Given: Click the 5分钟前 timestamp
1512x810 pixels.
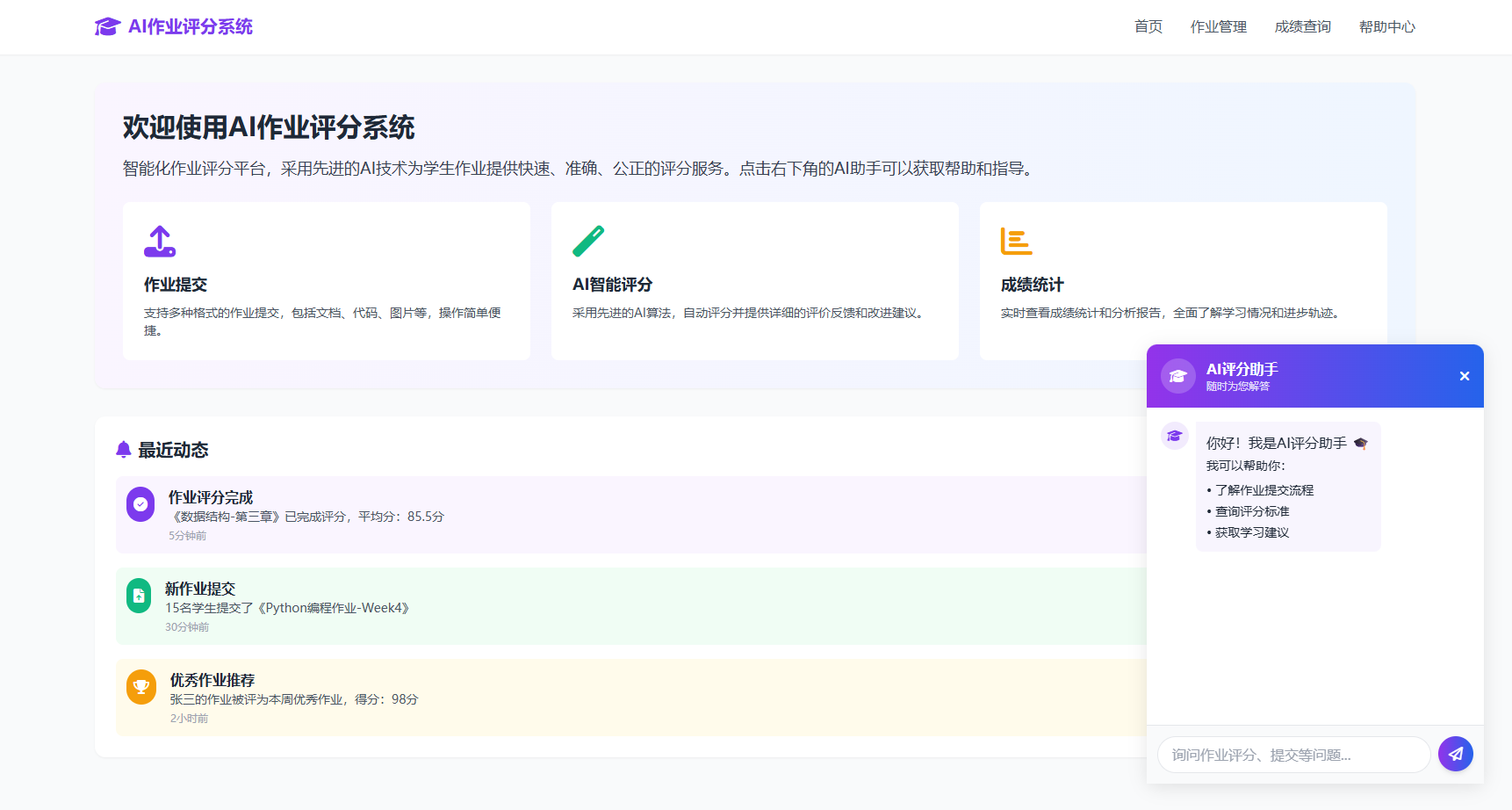Looking at the screenshot, I should click(188, 536).
